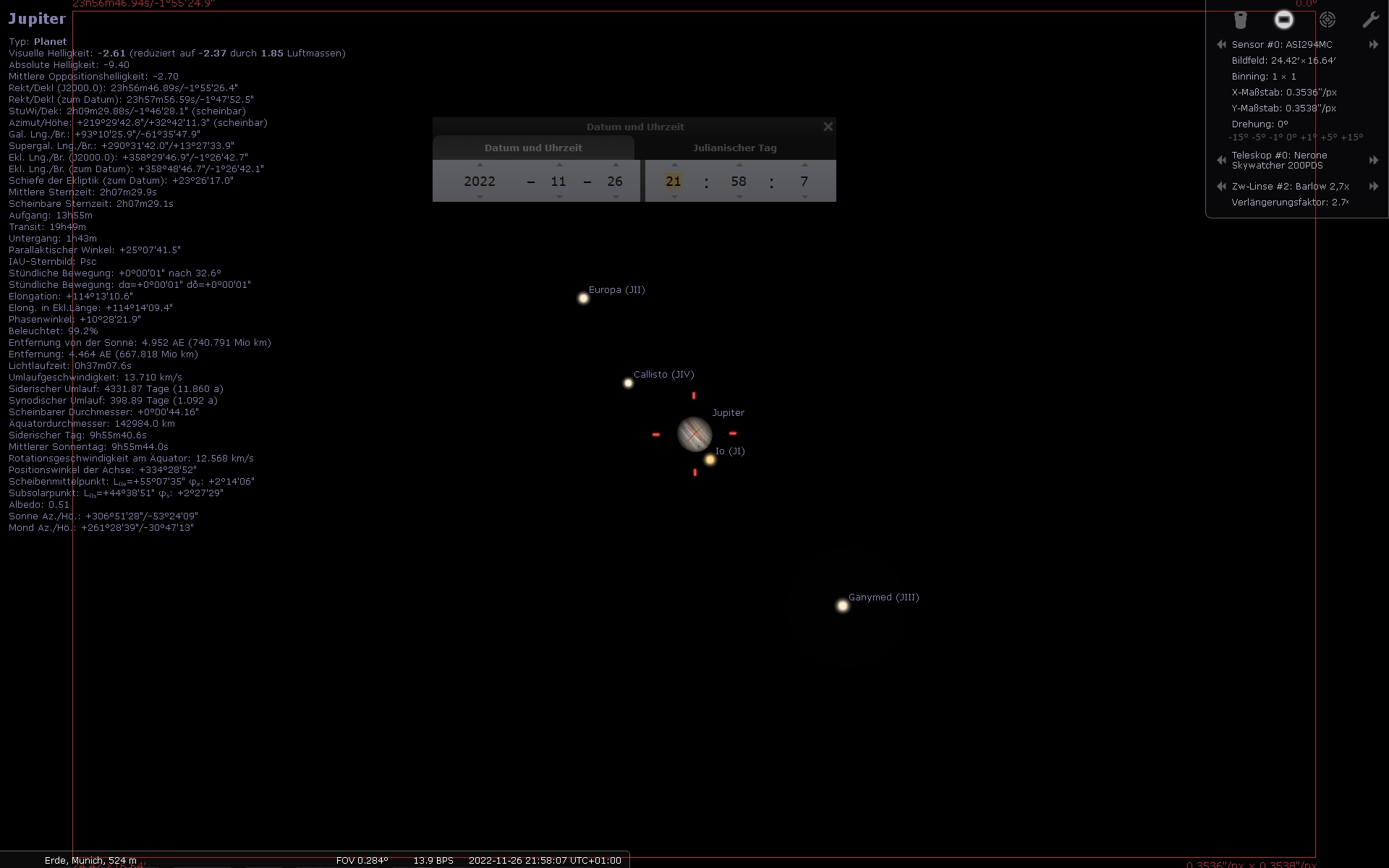Reset sensor rotation using the 0° link
Viewport: 1389px width, 868px height.
point(1293,137)
